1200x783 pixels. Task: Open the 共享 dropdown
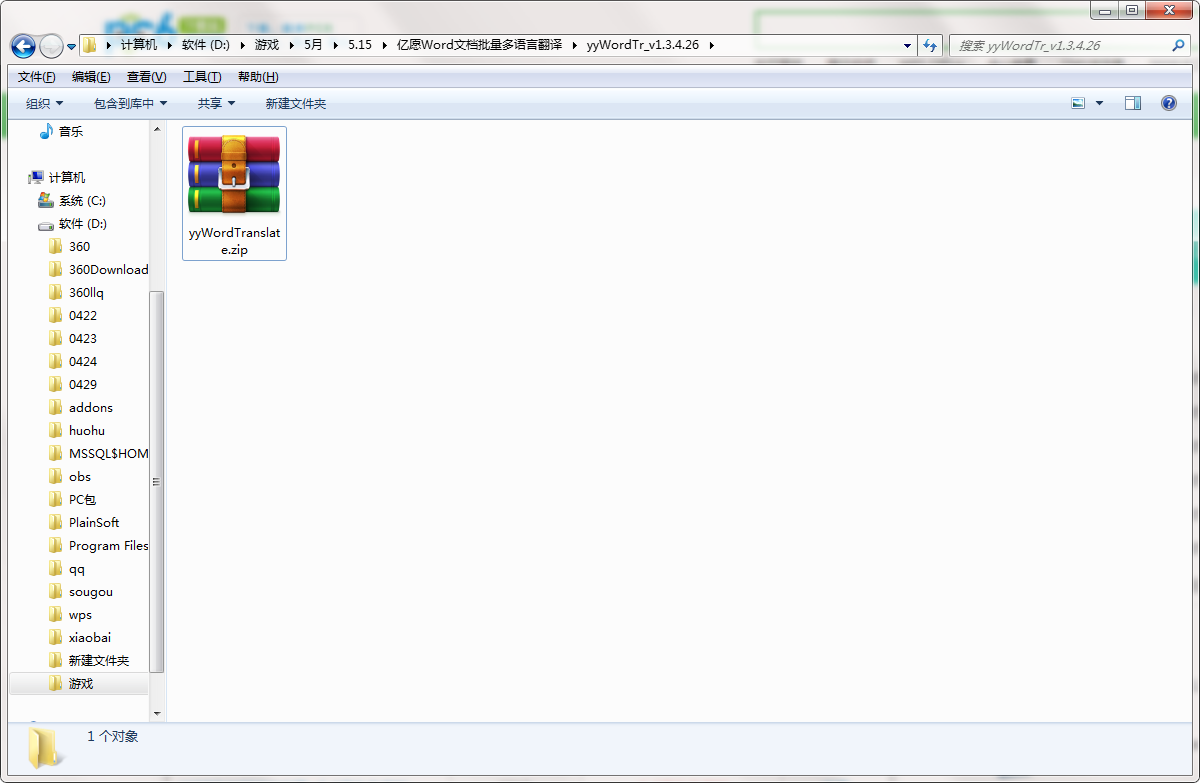216,104
